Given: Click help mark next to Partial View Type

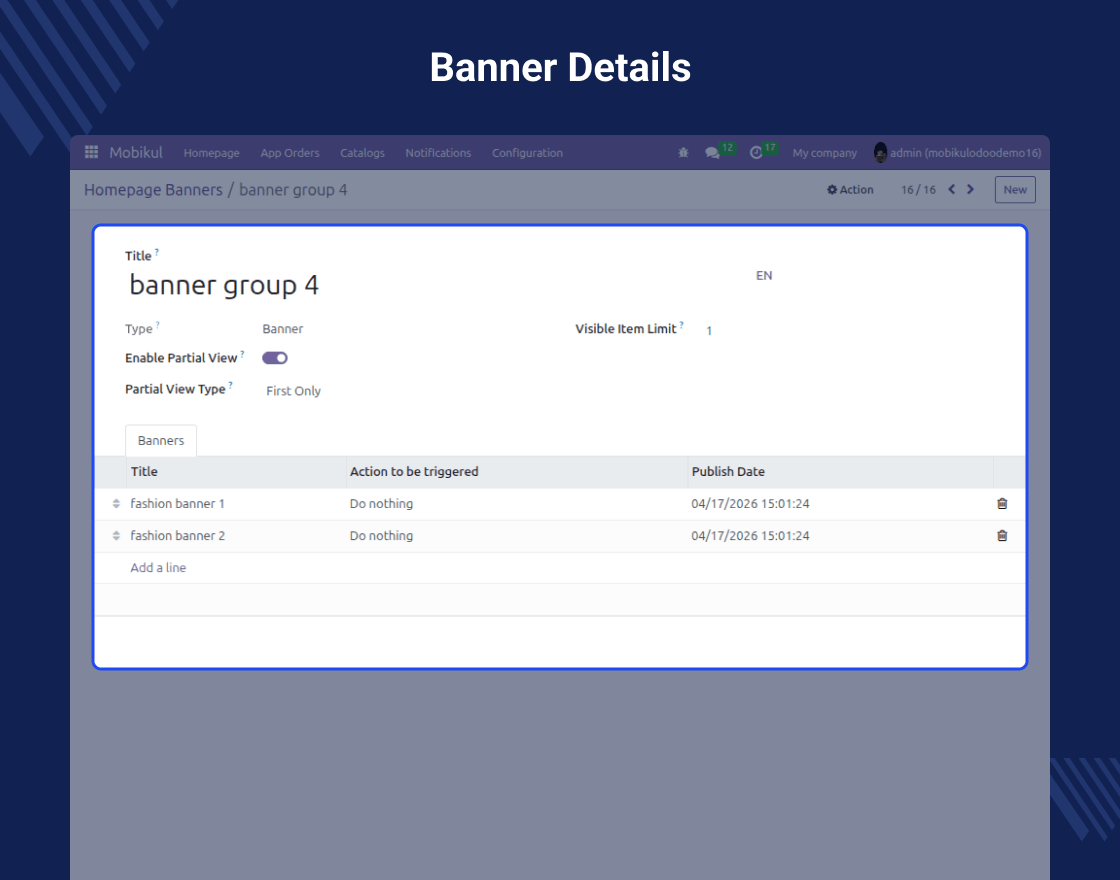Looking at the screenshot, I should tap(230, 385).
